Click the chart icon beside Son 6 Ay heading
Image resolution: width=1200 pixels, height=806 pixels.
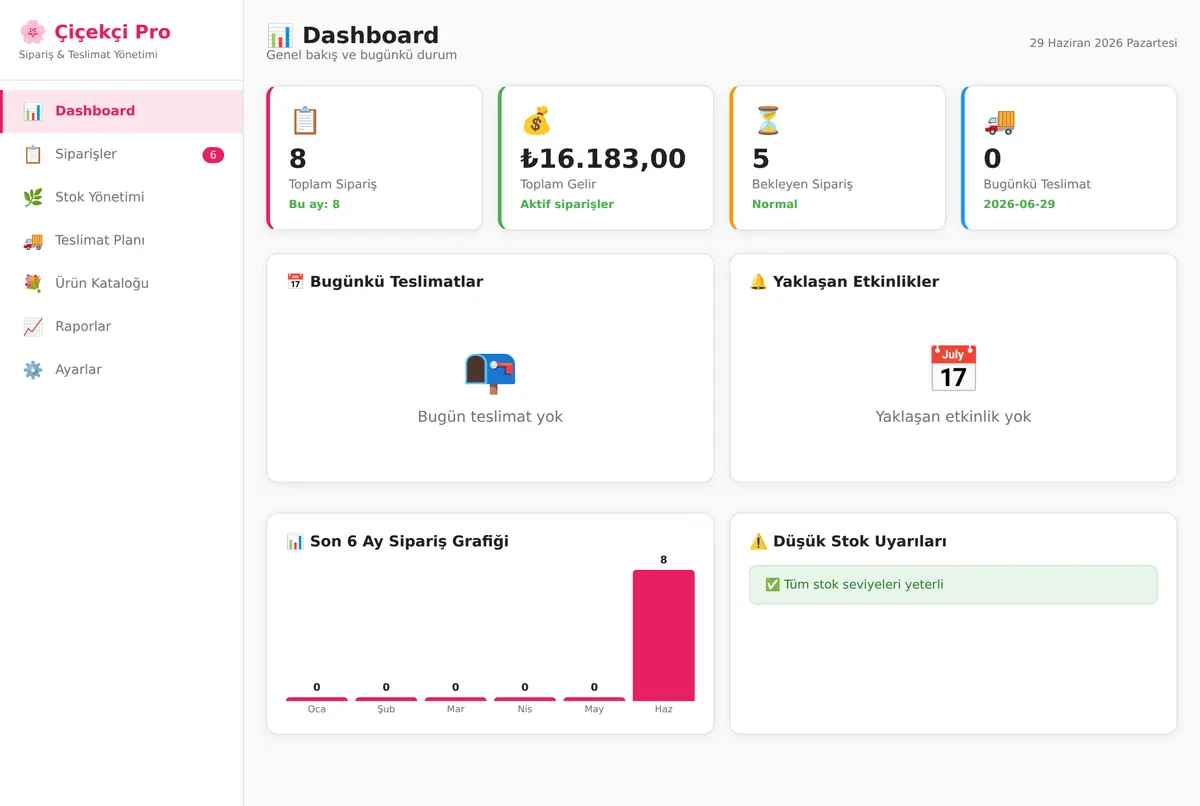pos(295,541)
